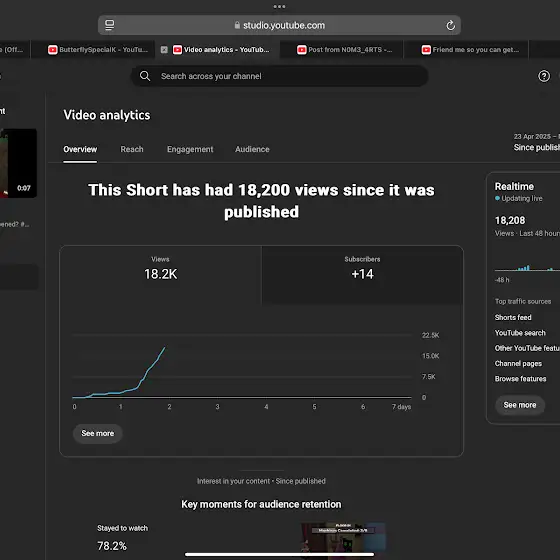This screenshot has height=560, width=560.
Task: Tap the home indicator bar at bottom
Action: point(279,554)
